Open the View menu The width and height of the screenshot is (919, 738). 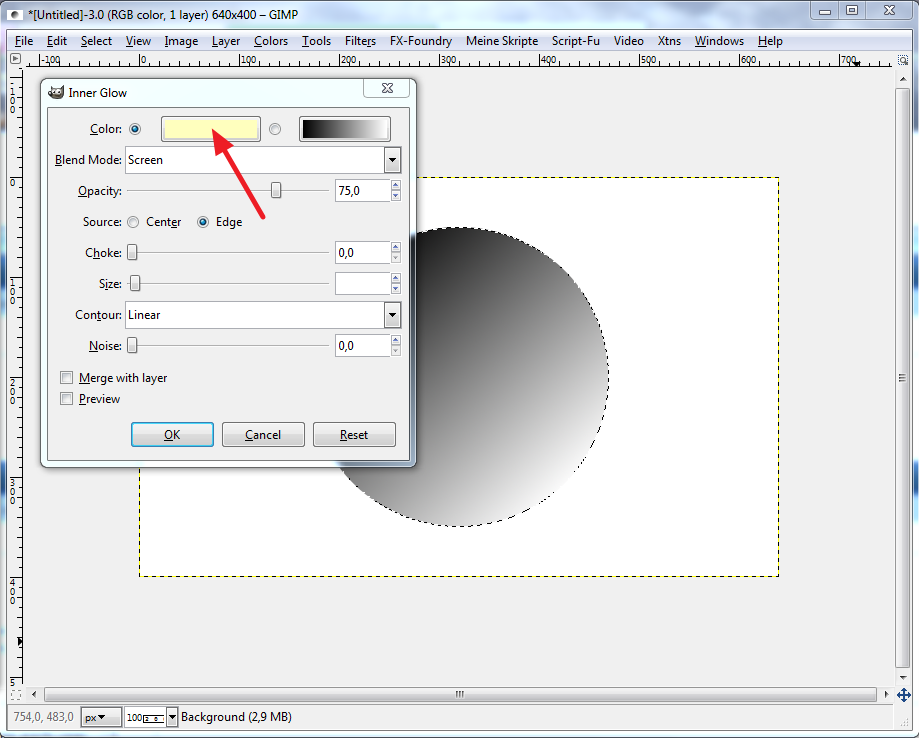pyautogui.click(x=138, y=41)
